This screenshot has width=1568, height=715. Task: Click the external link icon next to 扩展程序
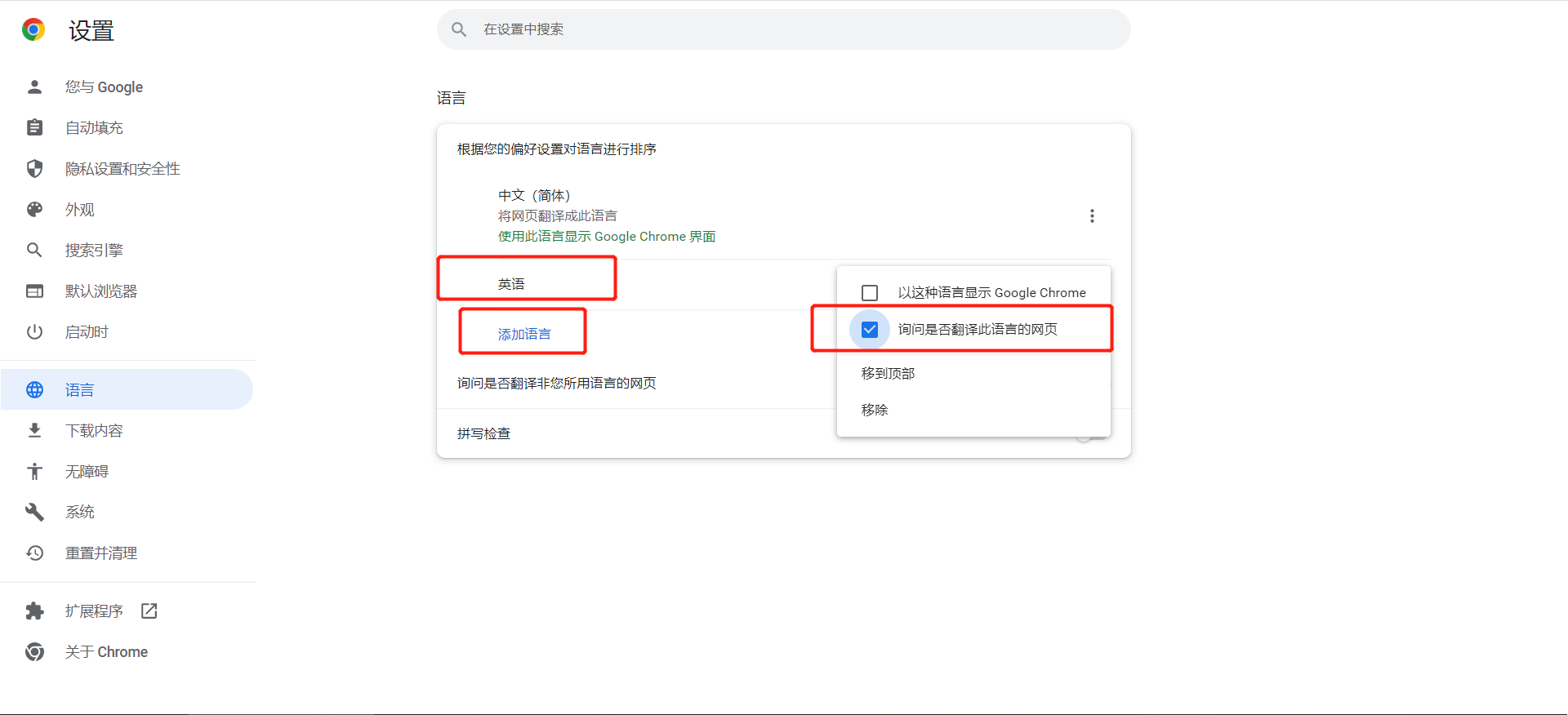tap(149, 611)
